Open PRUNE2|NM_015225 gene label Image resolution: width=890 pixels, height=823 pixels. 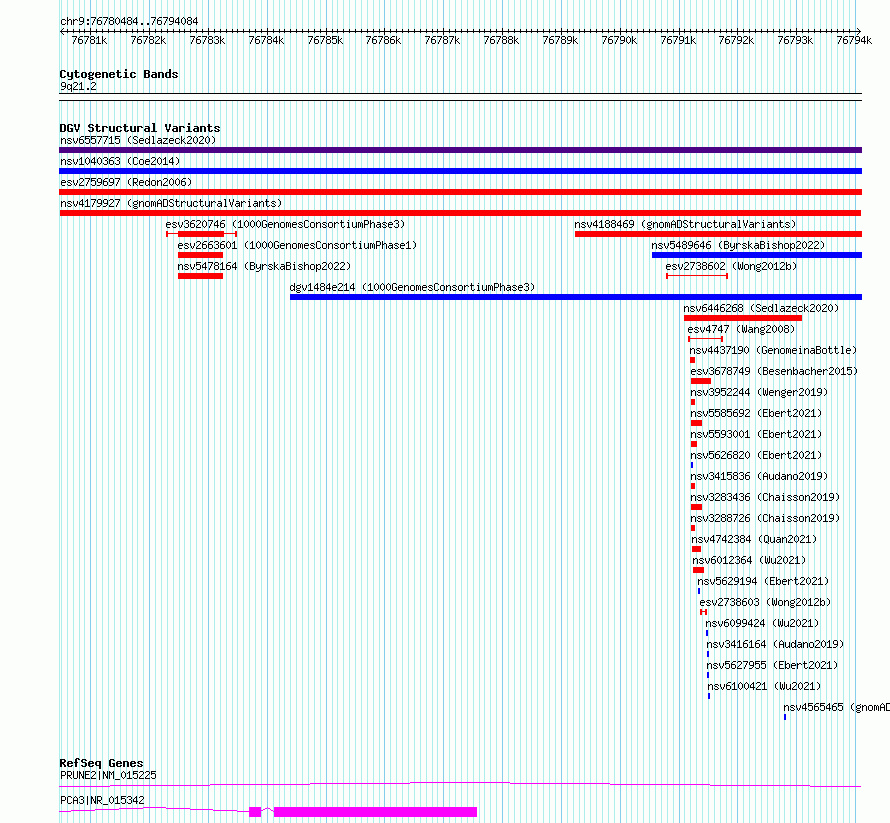point(108,775)
